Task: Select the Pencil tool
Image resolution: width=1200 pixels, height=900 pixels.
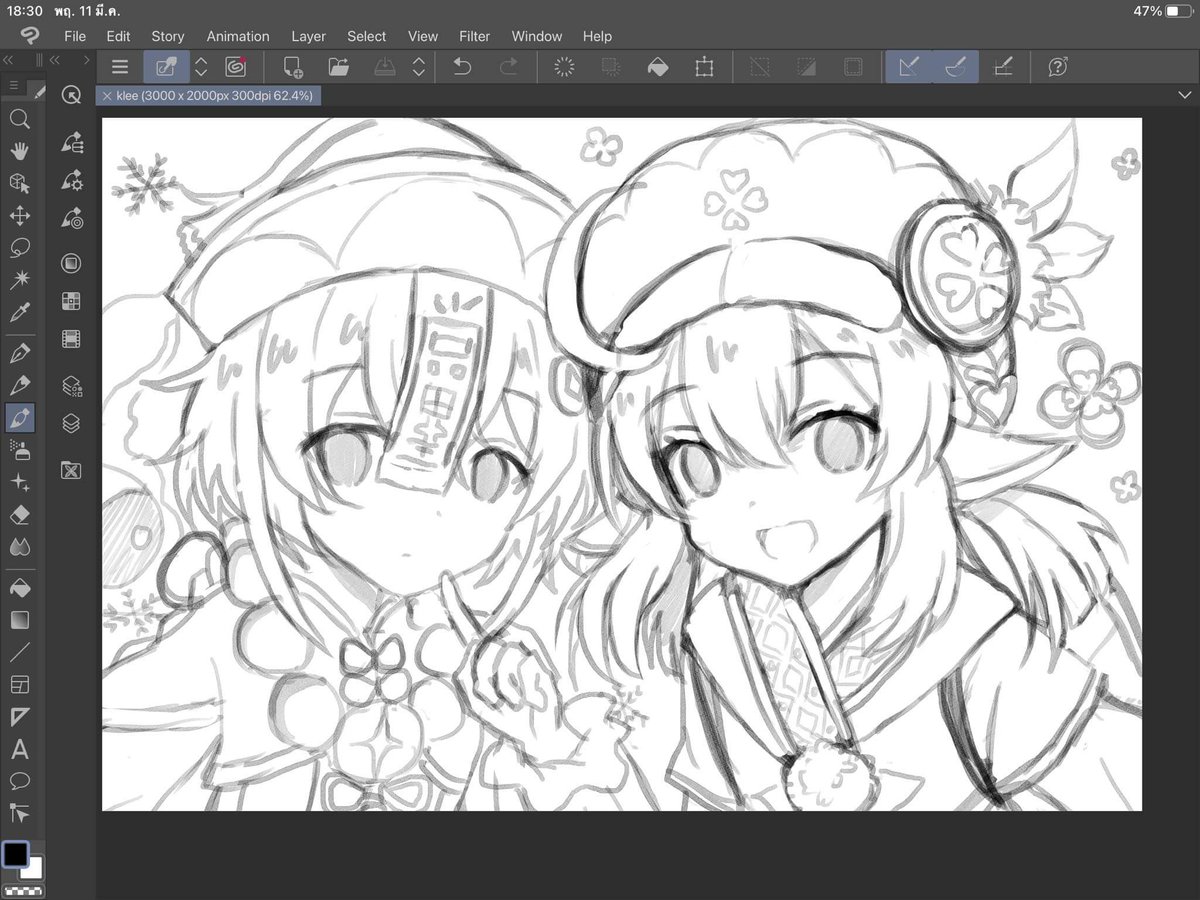Action: tap(19, 385)
